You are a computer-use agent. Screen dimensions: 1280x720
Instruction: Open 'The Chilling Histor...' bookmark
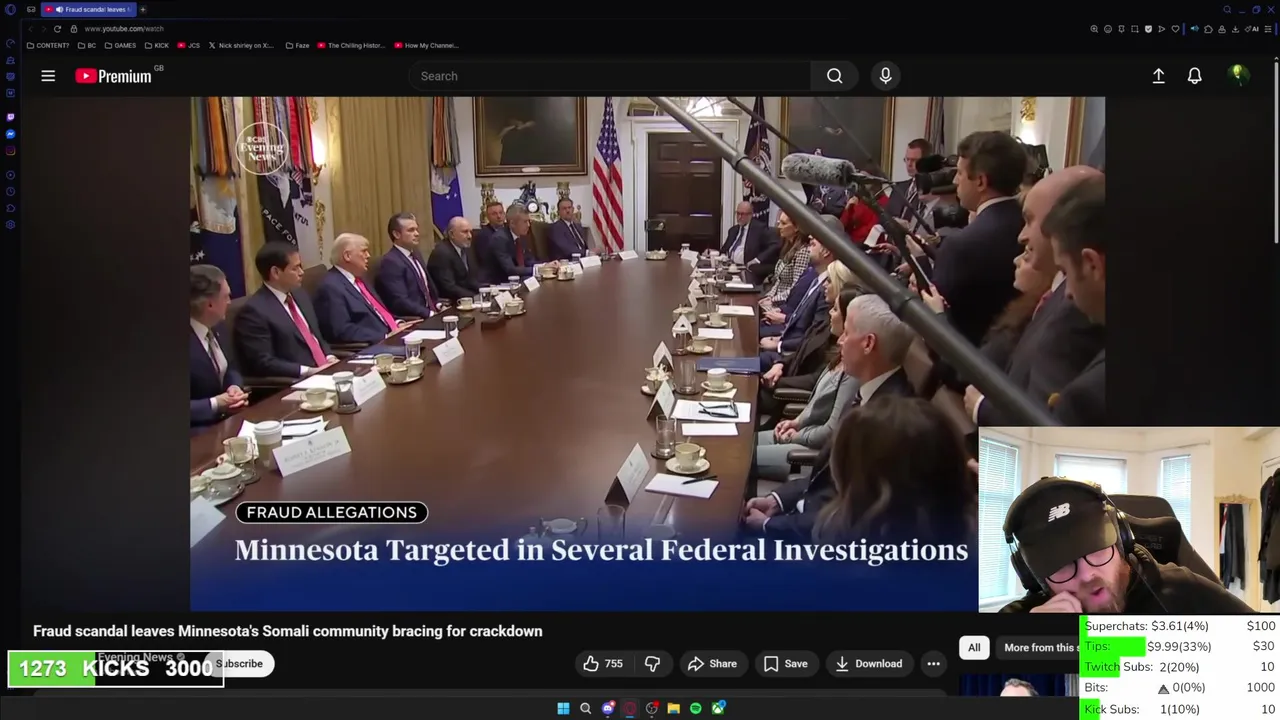tap(351, 45)
